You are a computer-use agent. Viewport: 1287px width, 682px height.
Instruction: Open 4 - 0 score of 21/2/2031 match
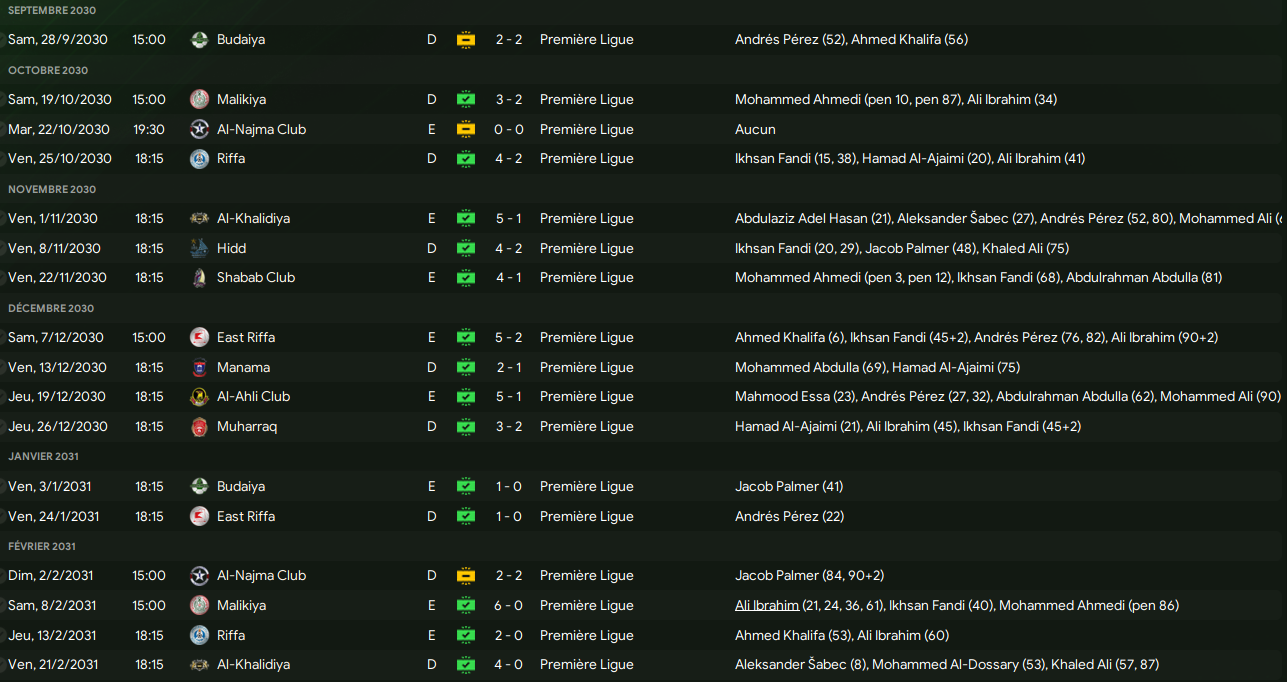(509, 664)
